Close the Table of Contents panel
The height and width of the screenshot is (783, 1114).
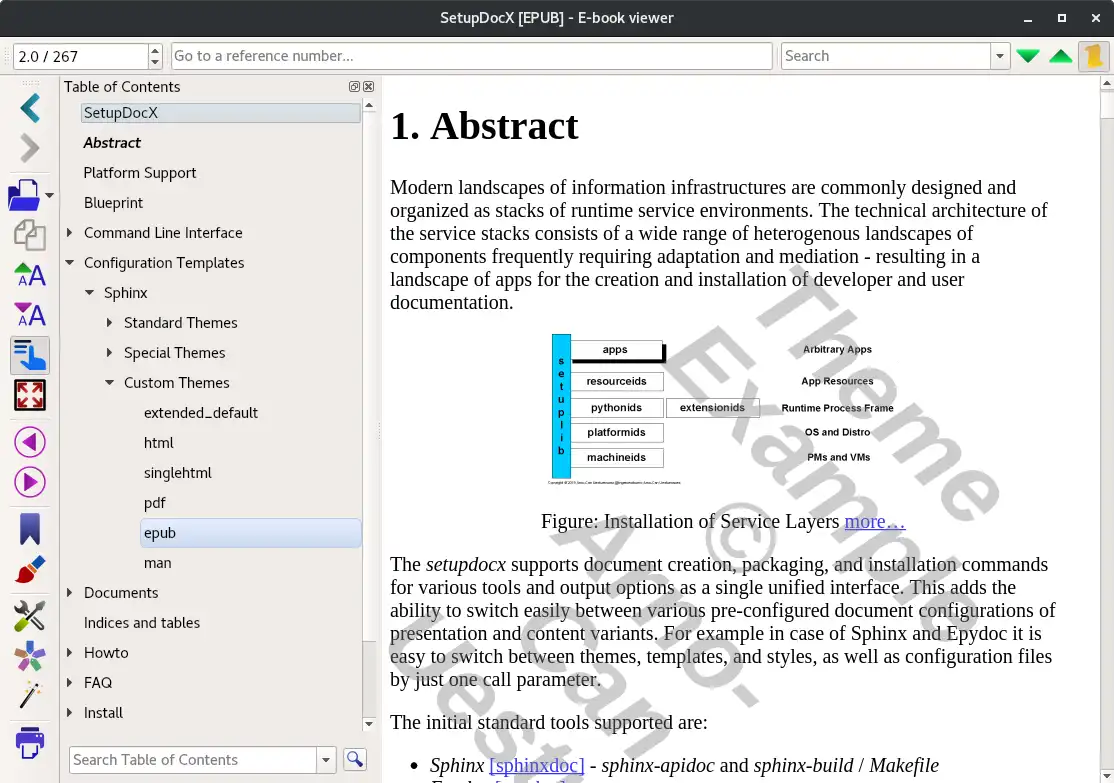point(369,87)
